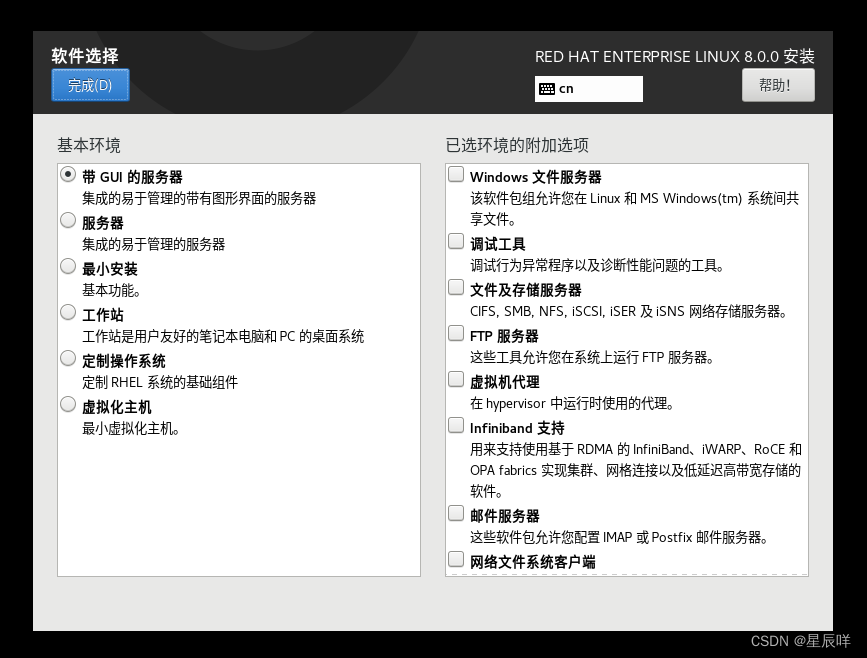The image size is (867, 658).
Task: Click description 集成的易于管理的带有图形界面的服务器
Action: (199, 199)
